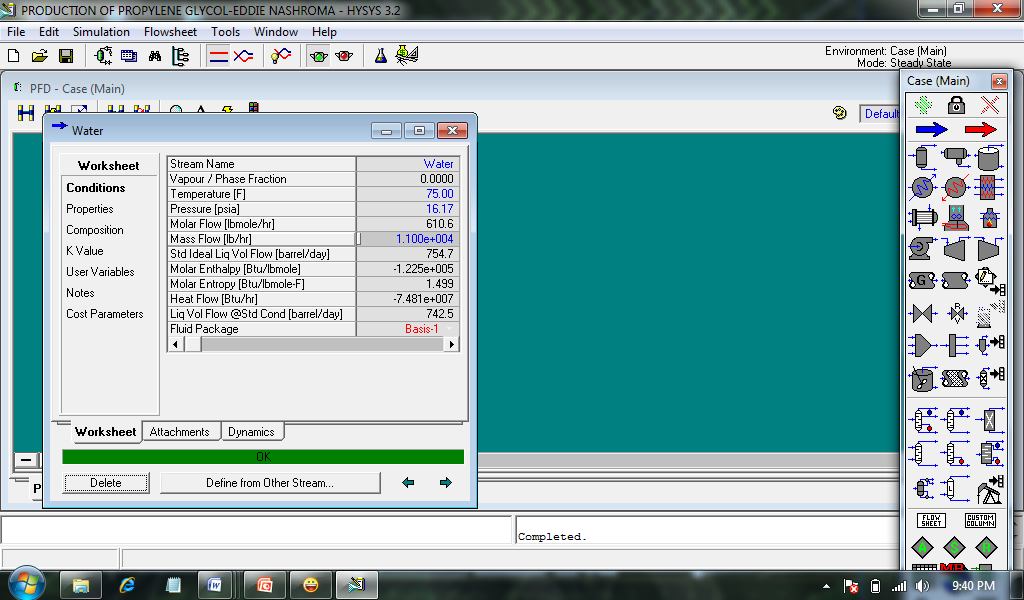Click the binoculars Object Navigator icon
Image resolution: width=1024 pixels, height=600 pixels.
[x=155, y=56]
